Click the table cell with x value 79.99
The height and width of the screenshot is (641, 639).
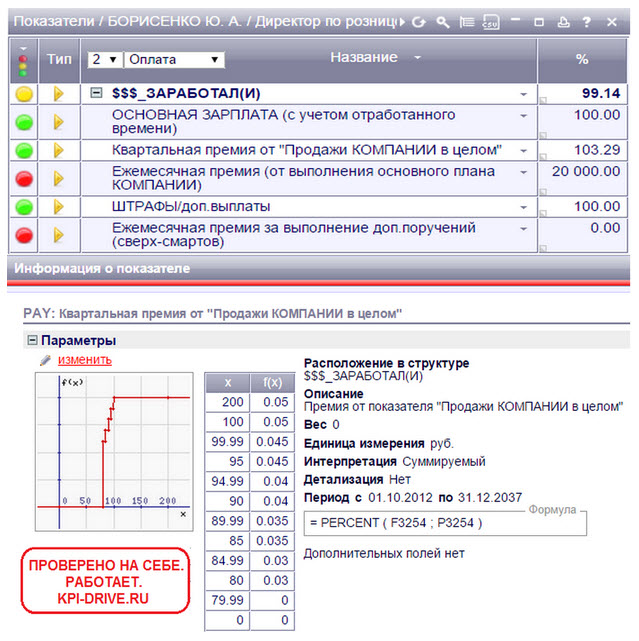[227, 601]
